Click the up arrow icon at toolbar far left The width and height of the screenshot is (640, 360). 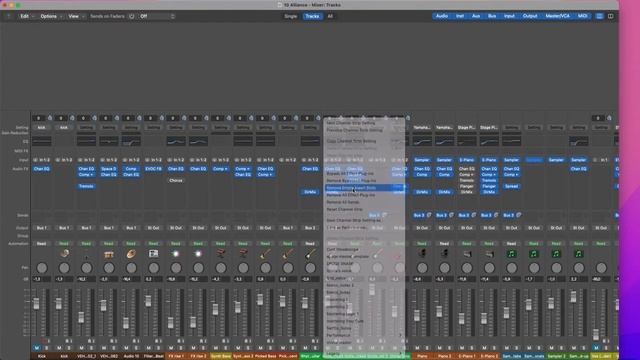pyautogui.click(x=9, y=16)
